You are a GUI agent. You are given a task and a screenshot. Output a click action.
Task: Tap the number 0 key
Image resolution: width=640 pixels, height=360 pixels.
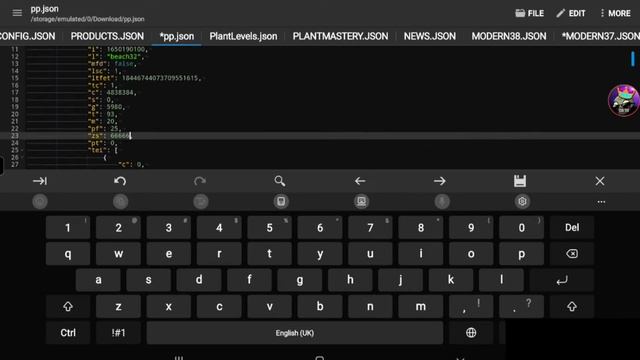point(522,227)
